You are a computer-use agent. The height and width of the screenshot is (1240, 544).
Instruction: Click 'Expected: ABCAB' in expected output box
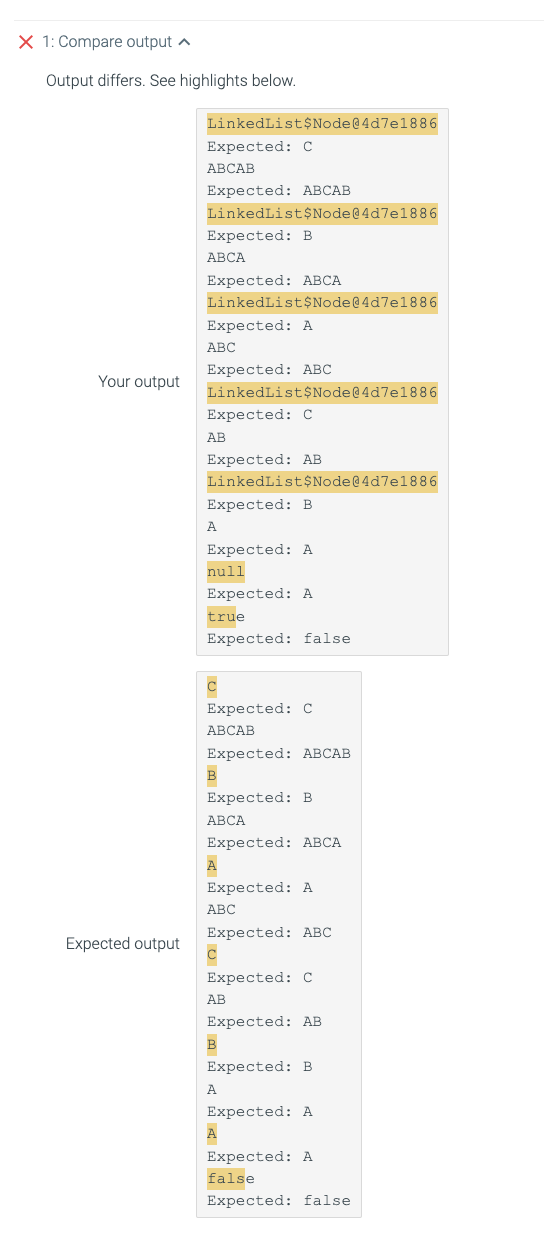coord(279,753)
